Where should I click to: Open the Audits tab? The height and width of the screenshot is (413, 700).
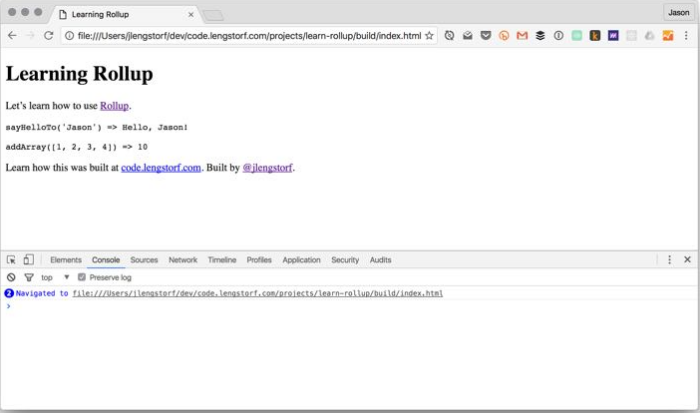pos(380,260)
